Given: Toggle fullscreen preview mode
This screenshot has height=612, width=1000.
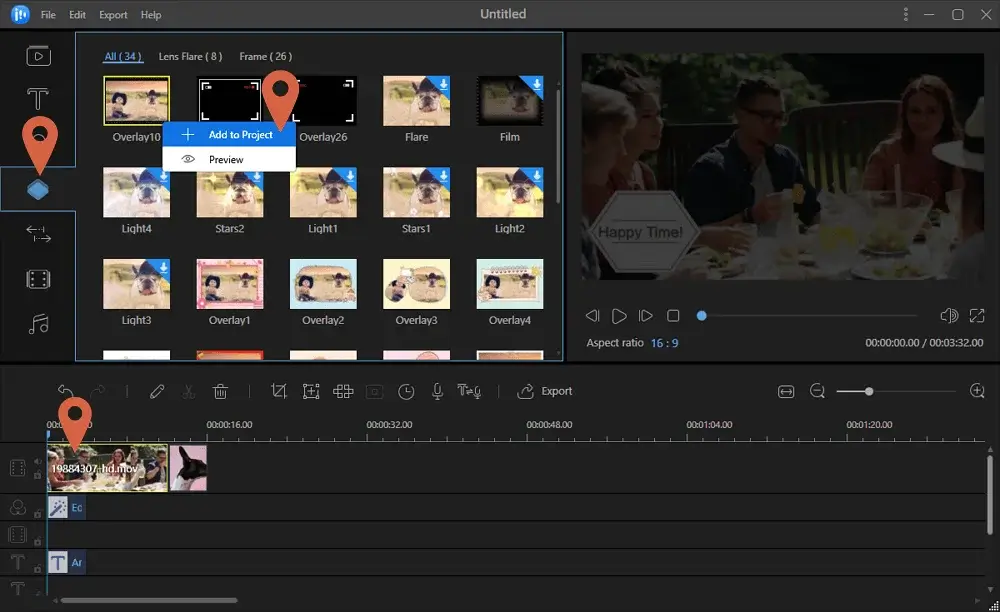Looking at the screenshot, I should [977, 315].
